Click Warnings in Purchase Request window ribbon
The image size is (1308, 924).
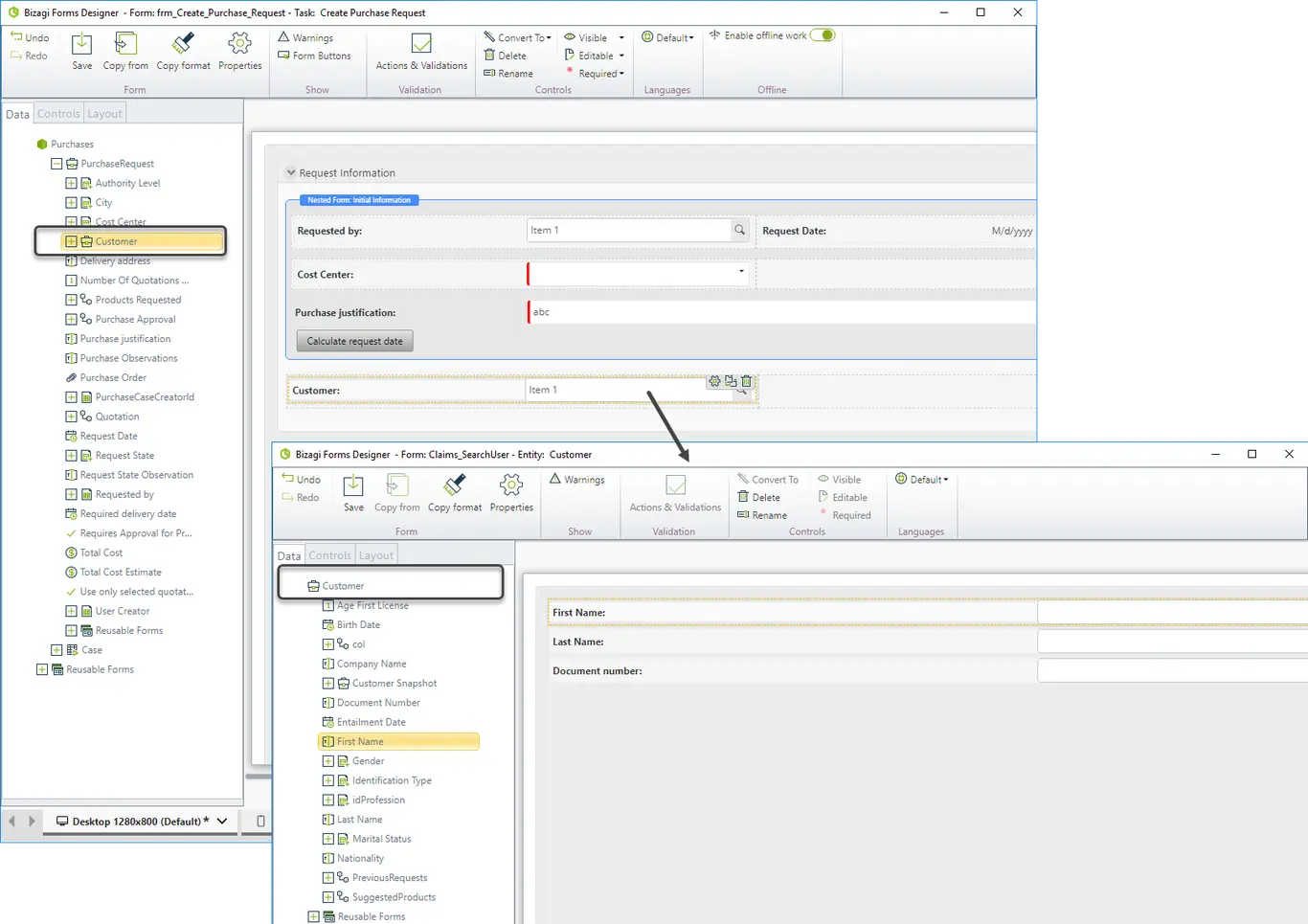(x=305, y=37)
